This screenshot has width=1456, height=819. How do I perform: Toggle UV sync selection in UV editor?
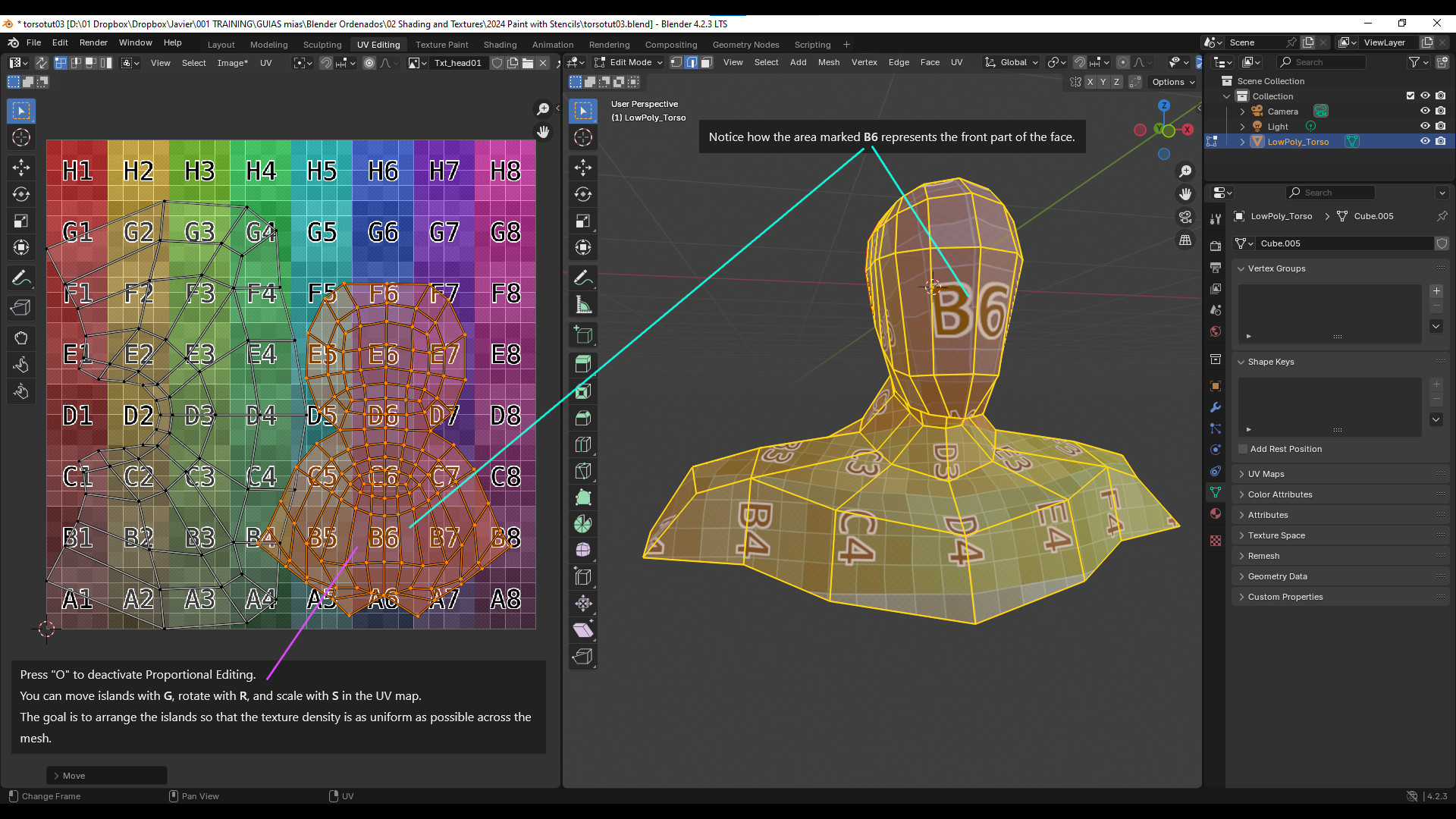[x=42, y=63]
